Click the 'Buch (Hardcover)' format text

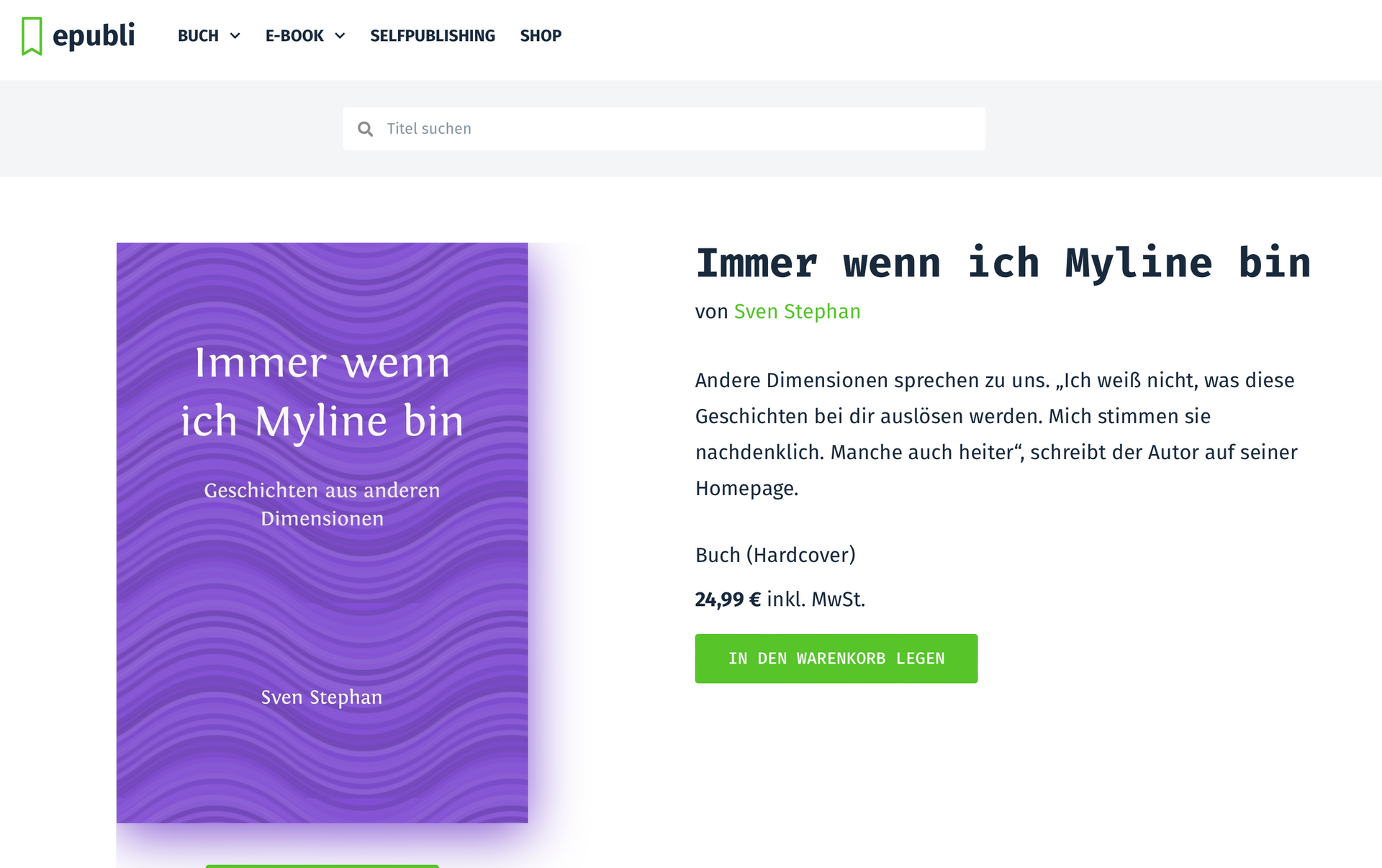[x=775, y=555]
